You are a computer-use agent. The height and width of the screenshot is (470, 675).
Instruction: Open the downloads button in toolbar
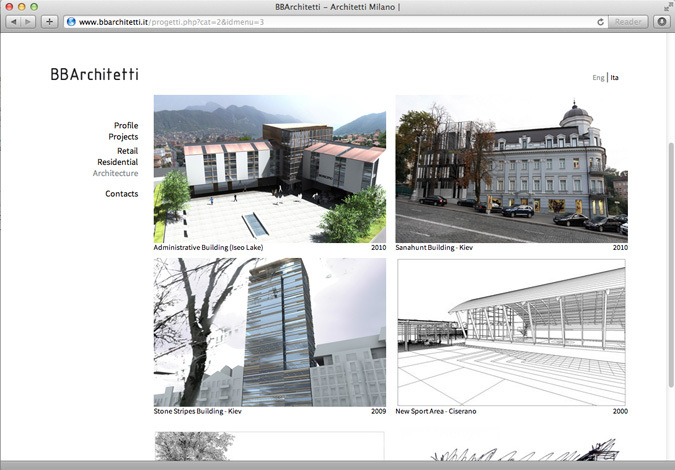661,21
